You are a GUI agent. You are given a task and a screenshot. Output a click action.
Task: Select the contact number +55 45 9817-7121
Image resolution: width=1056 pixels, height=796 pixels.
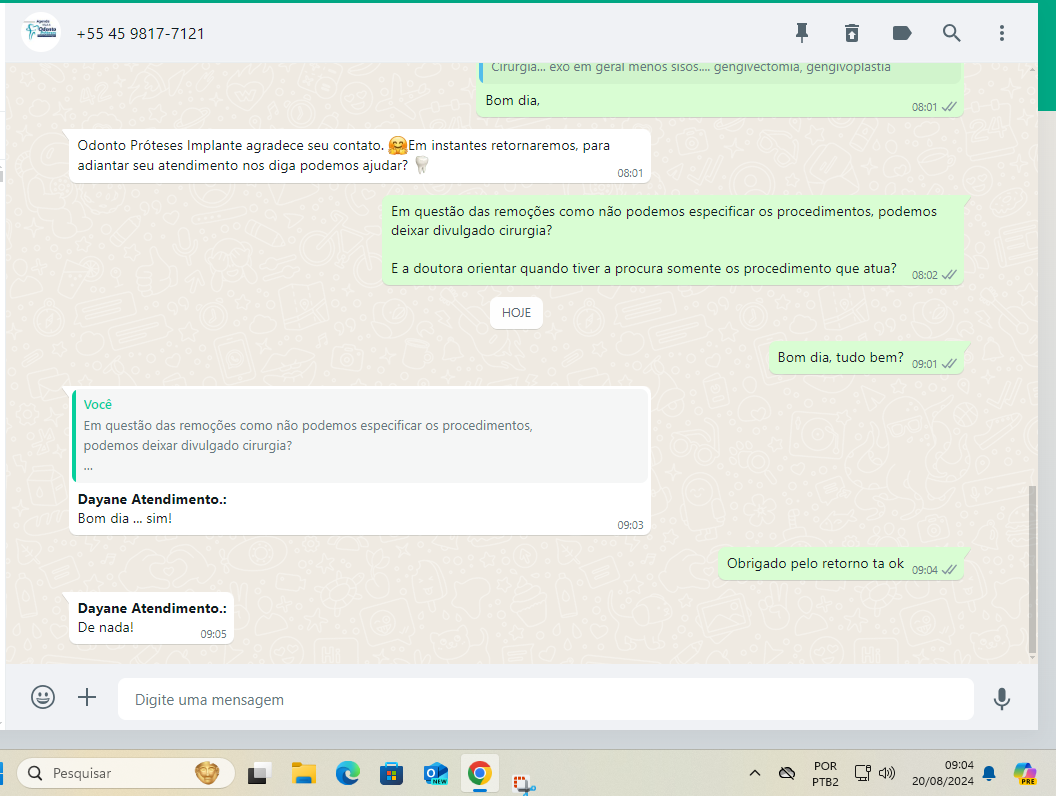point(140,34)
